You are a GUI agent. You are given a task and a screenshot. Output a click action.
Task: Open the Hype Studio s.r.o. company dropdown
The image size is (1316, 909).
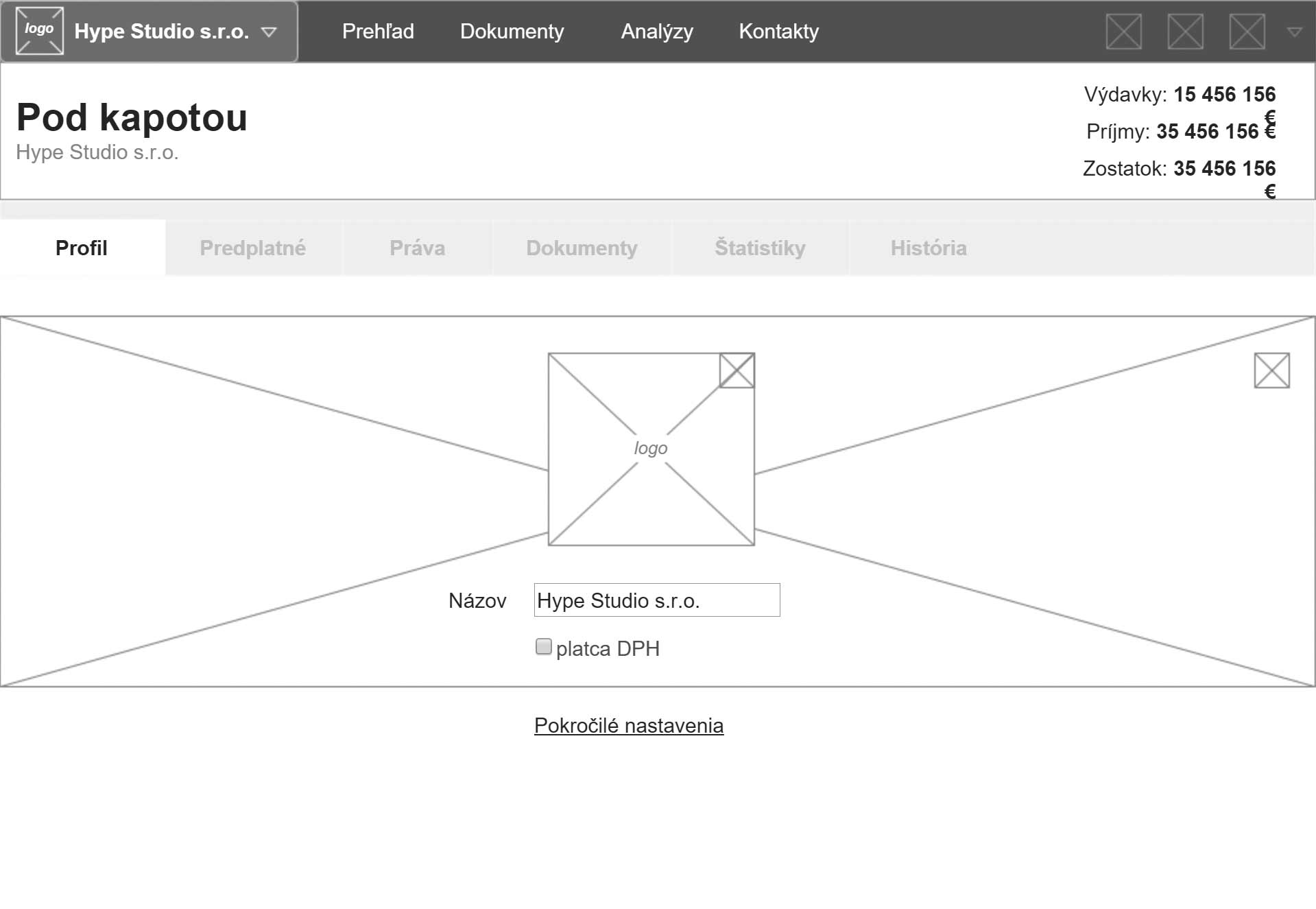(269, 32)
